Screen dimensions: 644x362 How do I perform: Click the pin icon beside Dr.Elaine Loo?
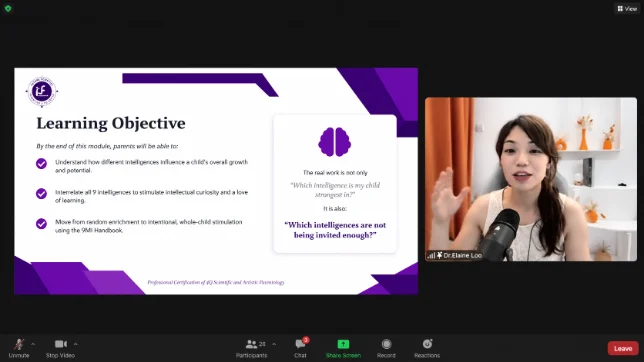pos(439,255)
